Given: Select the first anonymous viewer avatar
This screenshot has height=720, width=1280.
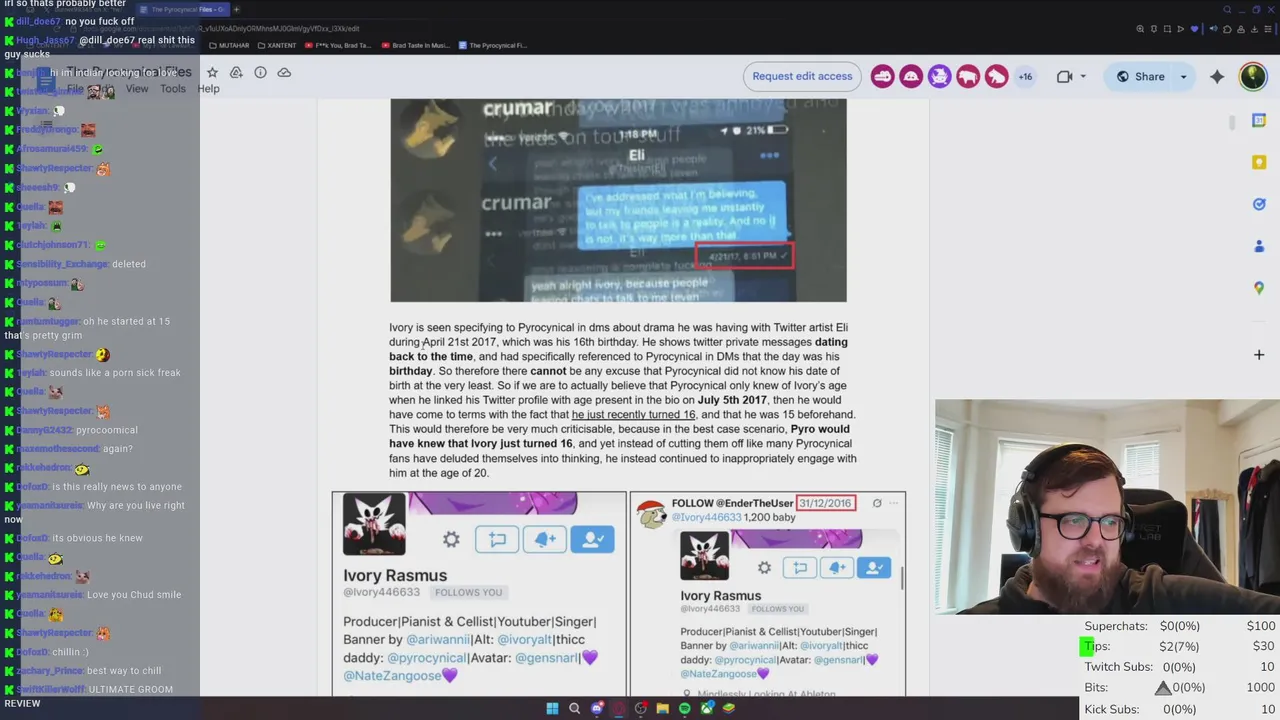Looking at the screenshot, I should [882, 77].
